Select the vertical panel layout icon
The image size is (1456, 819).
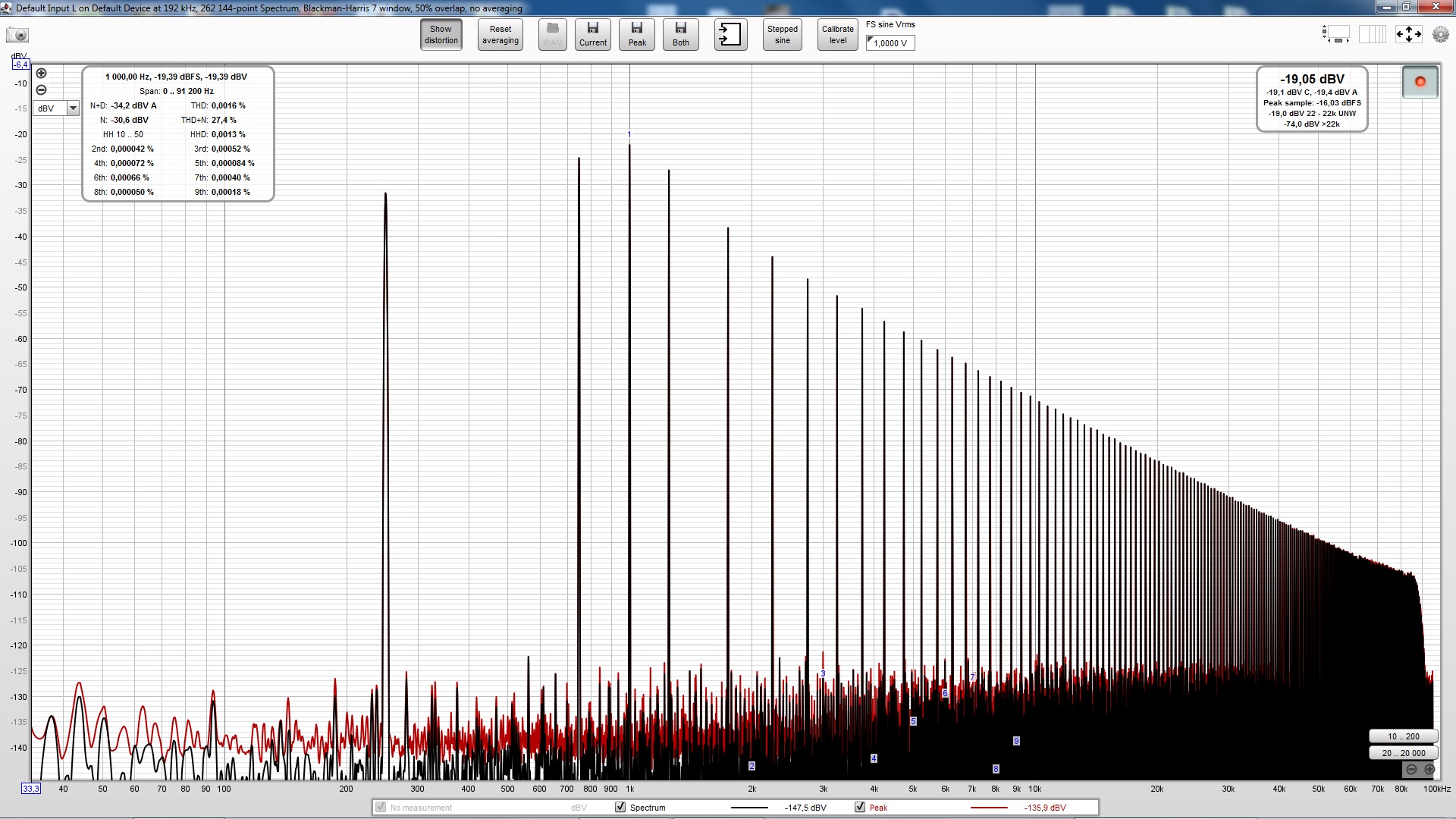tap(1373, 34)
